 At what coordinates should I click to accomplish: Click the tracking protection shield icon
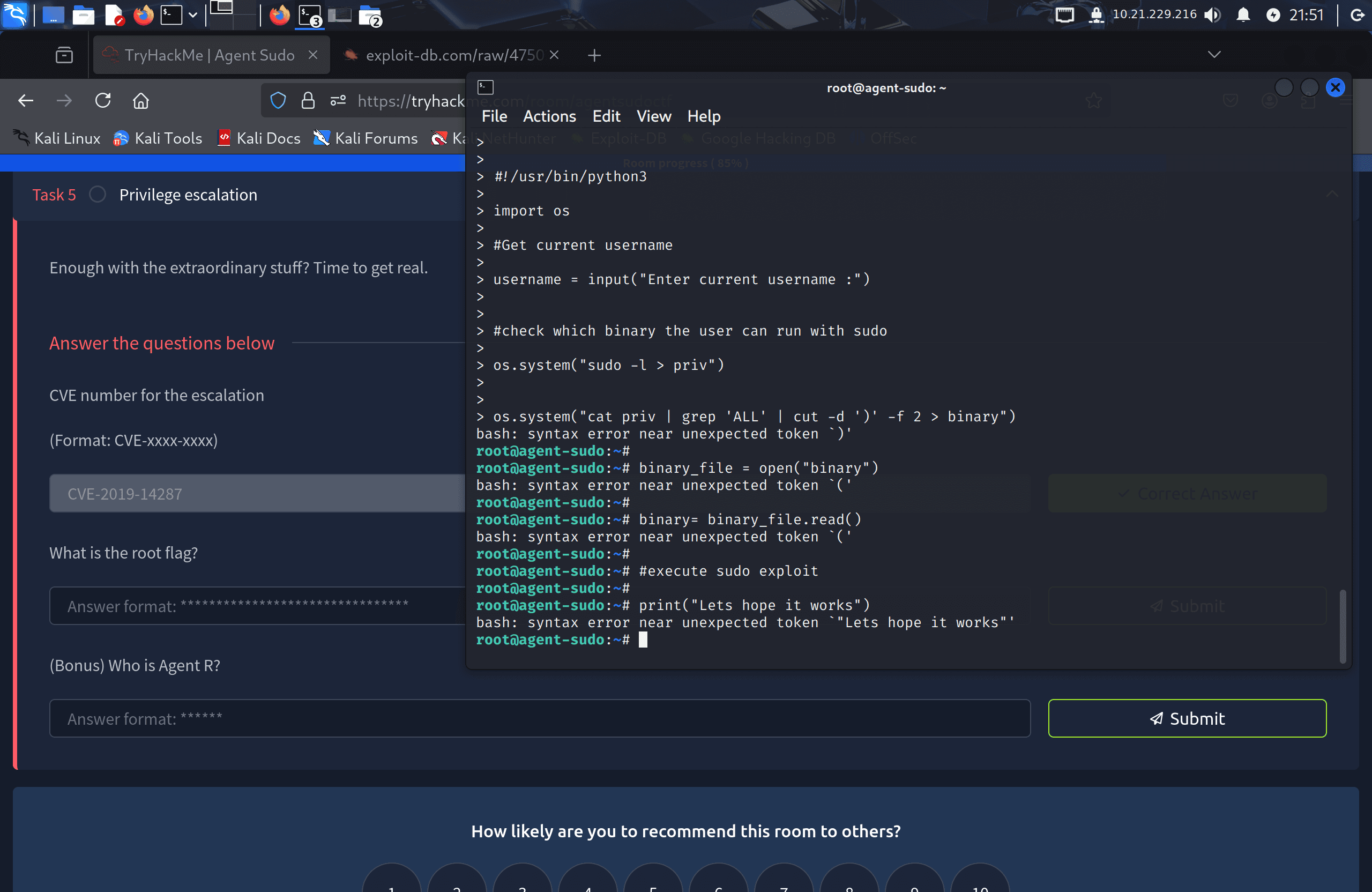pyautogui.click(x=278, y=101)
